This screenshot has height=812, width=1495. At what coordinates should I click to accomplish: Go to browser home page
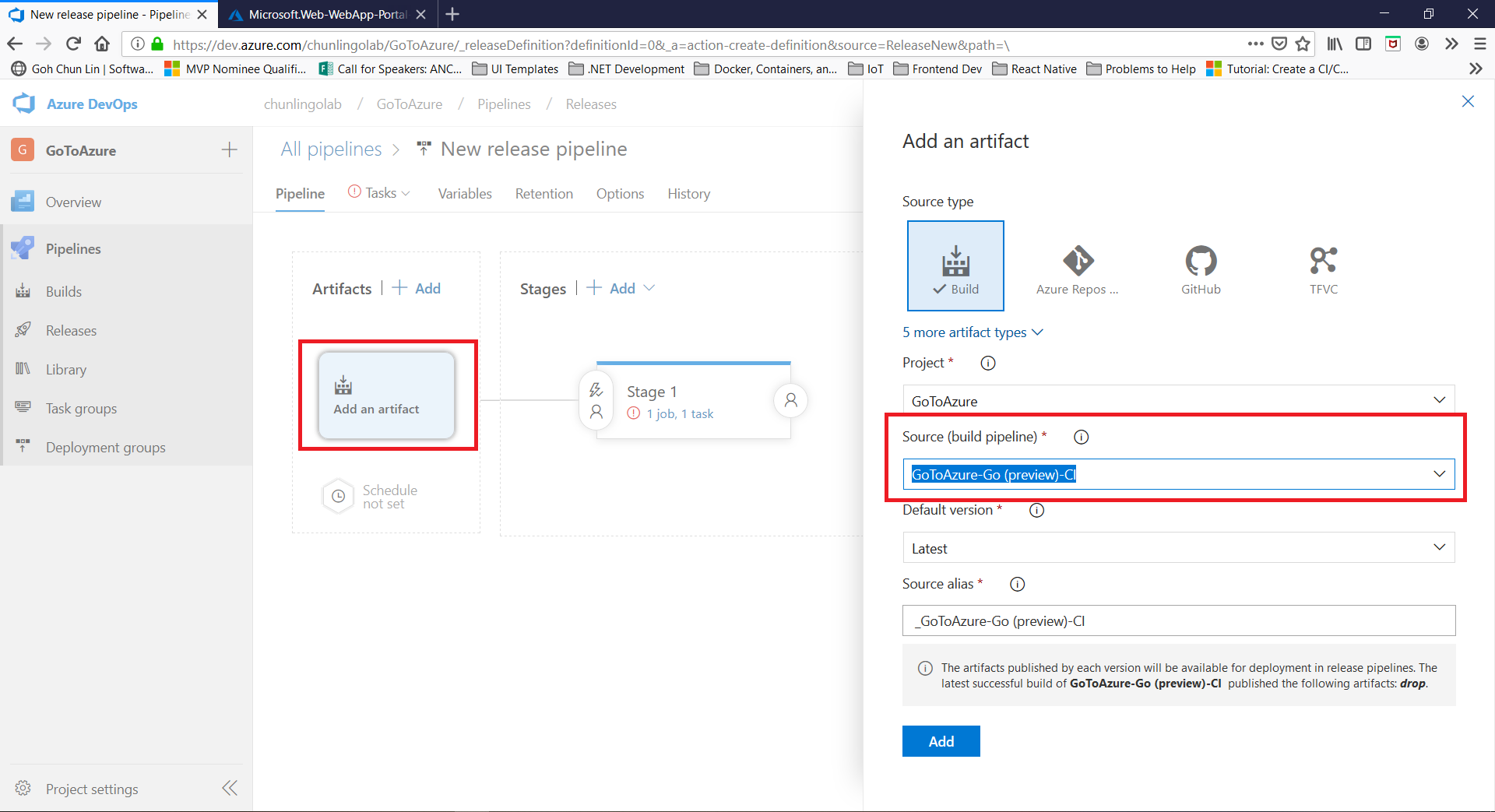102,44
